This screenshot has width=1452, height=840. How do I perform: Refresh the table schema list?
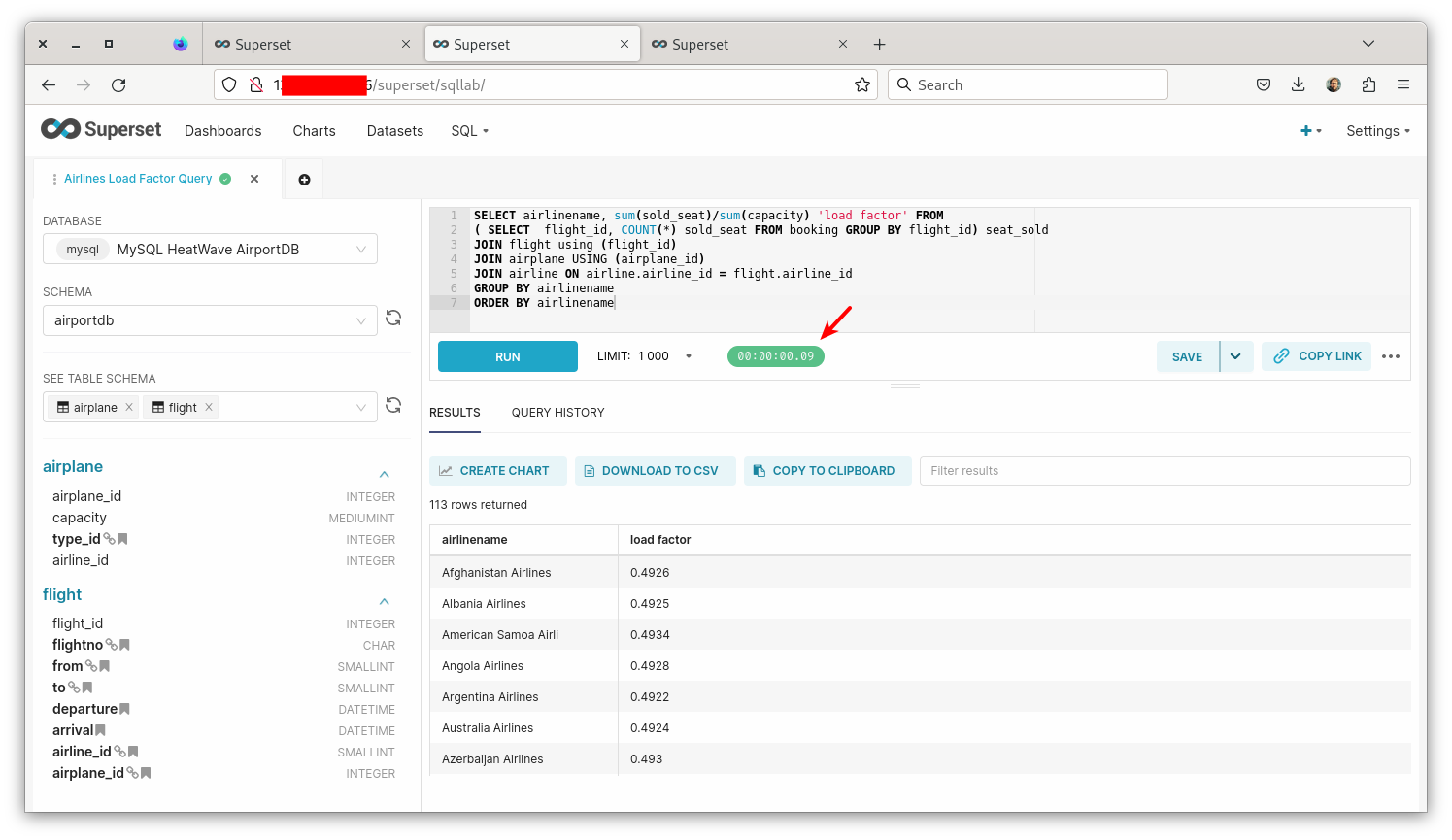393,405
